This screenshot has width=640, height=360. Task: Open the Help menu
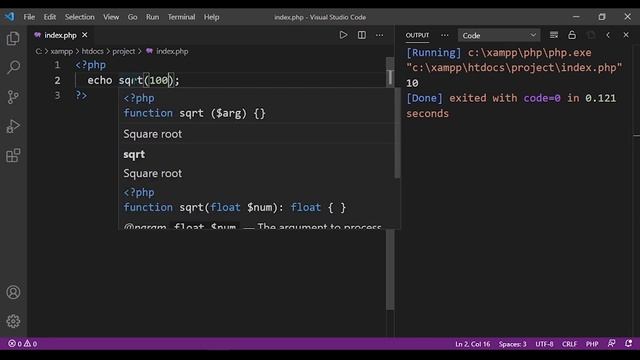click(x=211, y=17)
